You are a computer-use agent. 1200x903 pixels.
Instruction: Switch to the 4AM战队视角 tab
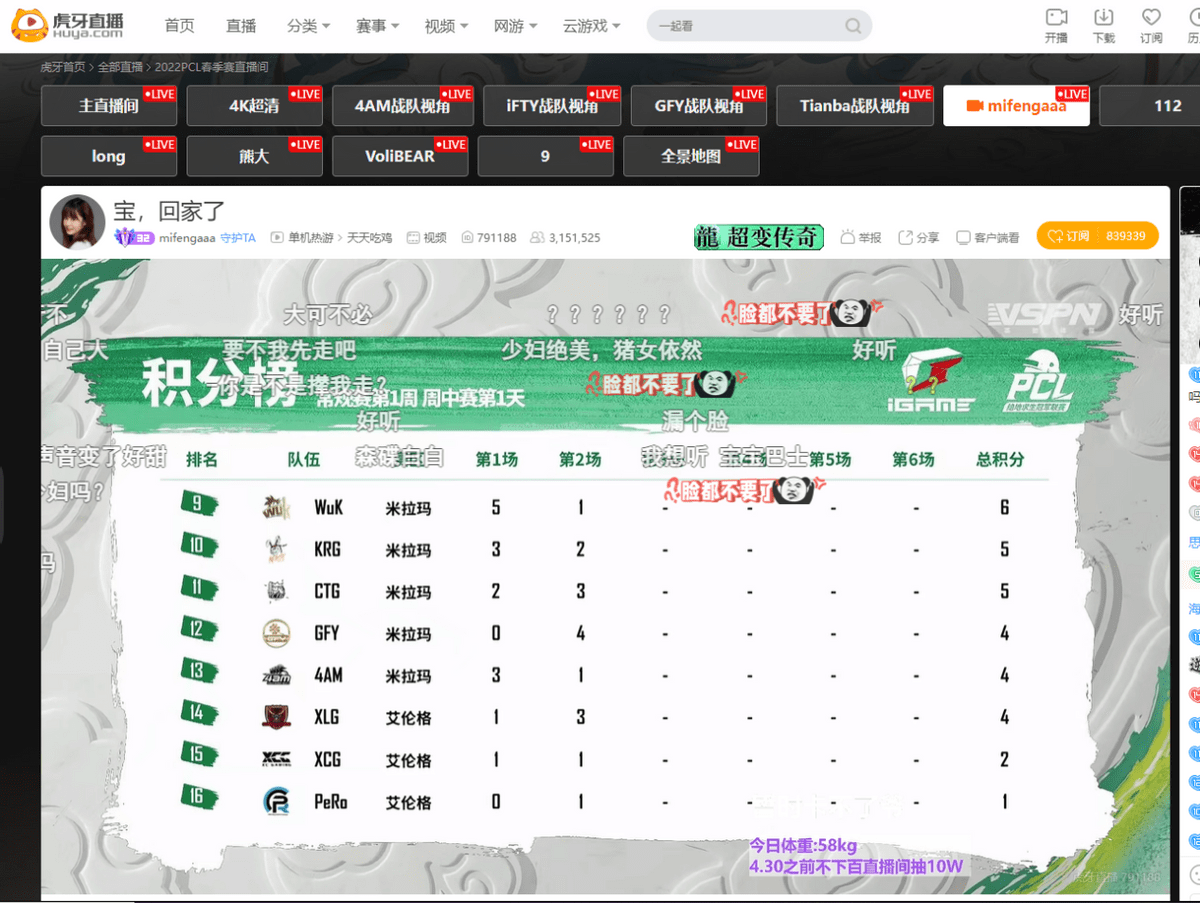click(403, 106)
